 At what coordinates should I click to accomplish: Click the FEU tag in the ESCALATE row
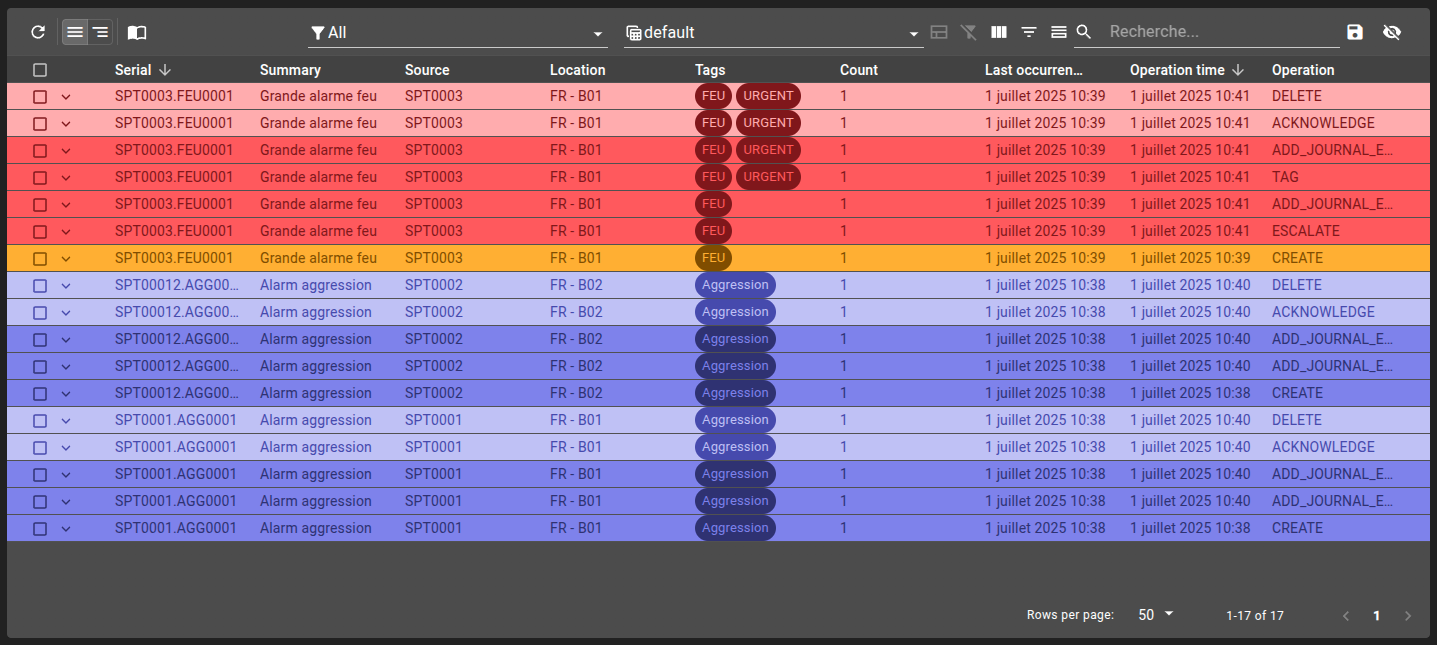tap(713, 231)
